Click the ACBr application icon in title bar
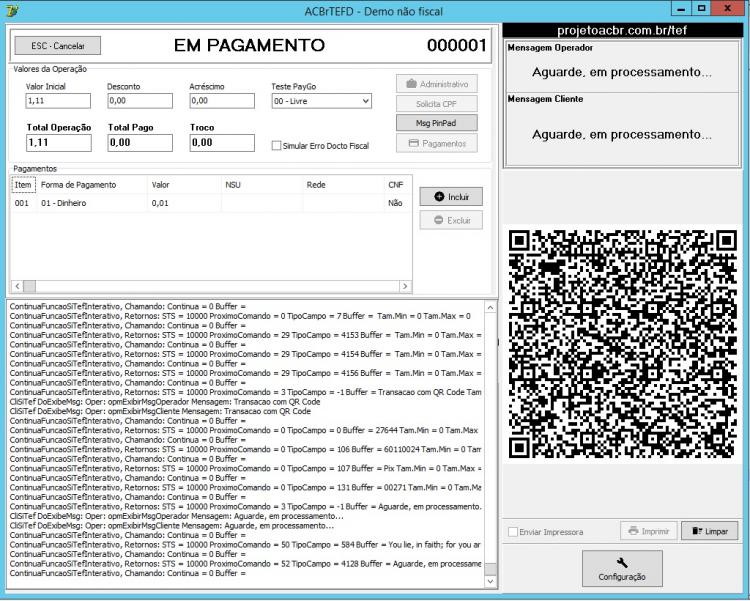Screen dimensions: 750x601 click(11, 11)
